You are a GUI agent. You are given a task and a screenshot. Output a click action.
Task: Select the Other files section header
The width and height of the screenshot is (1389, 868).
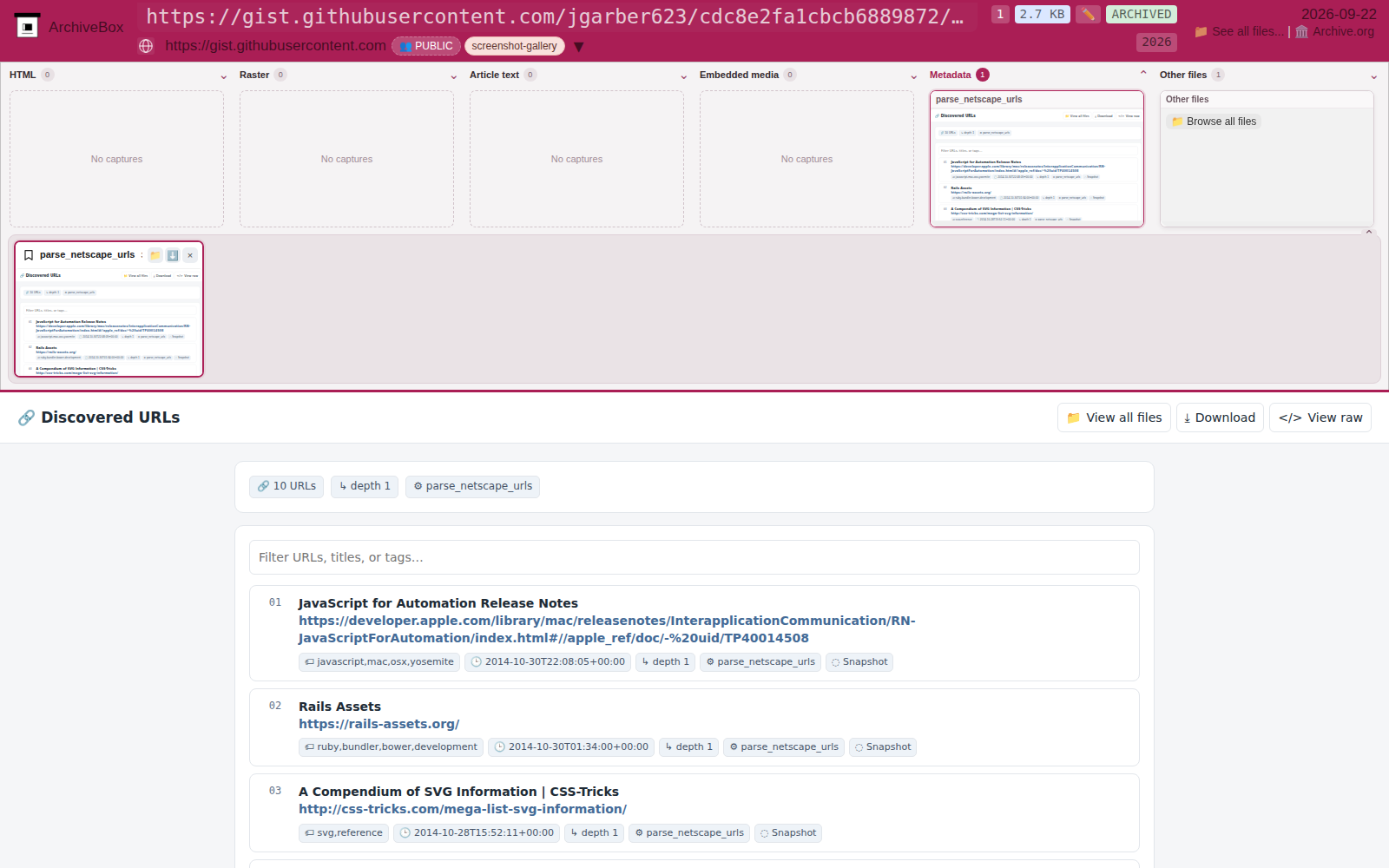[x=1183, y=75]
